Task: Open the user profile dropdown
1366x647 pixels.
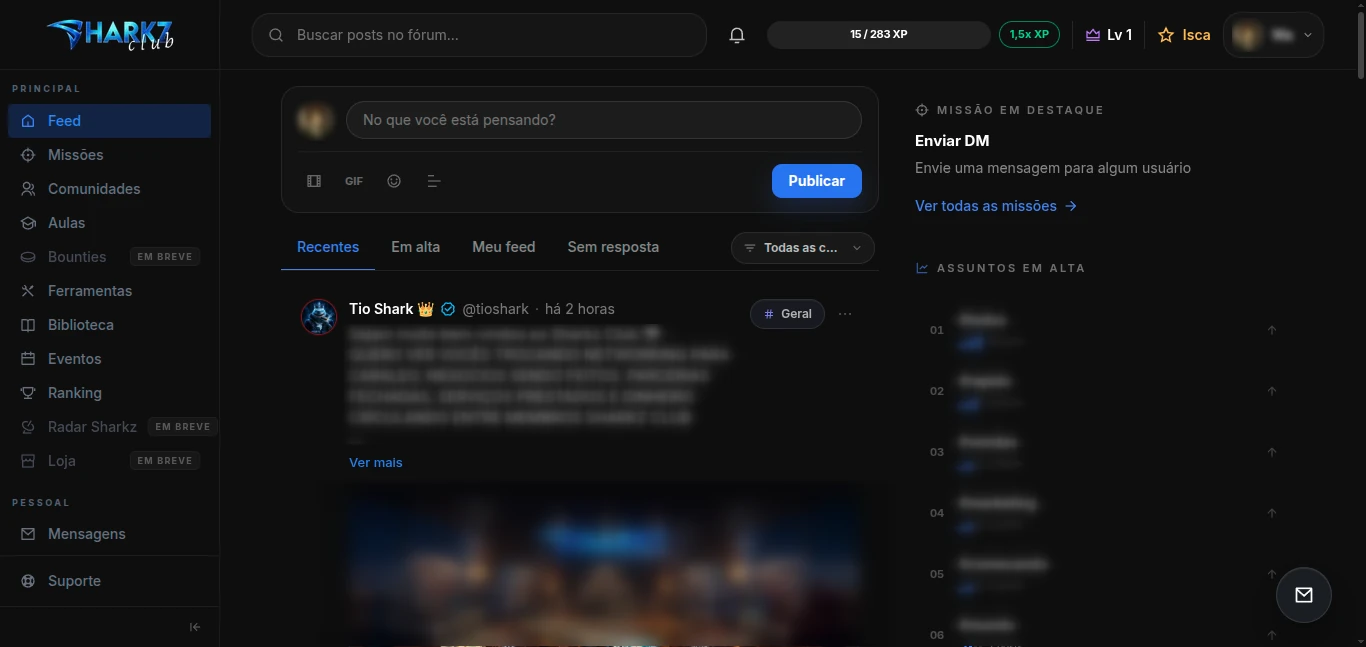Action: (x=1274, y=35)
